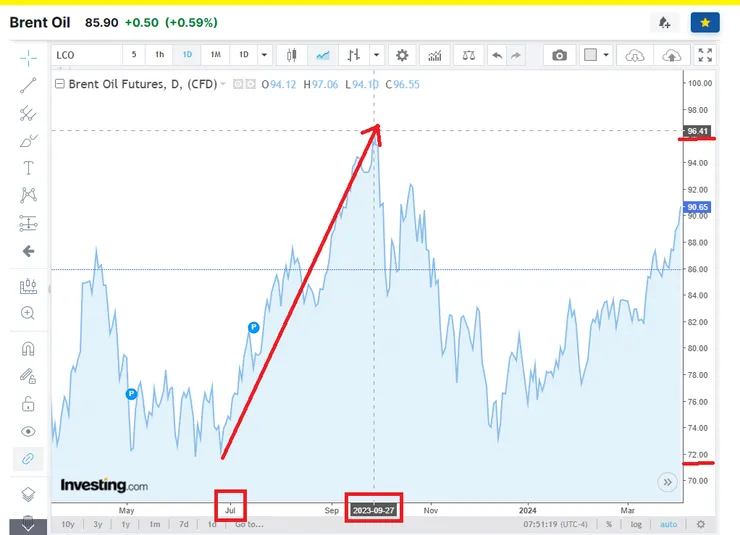Open chart properties gear in toolbar
This screenshot has height=535, width=740.
pos(402,55)
